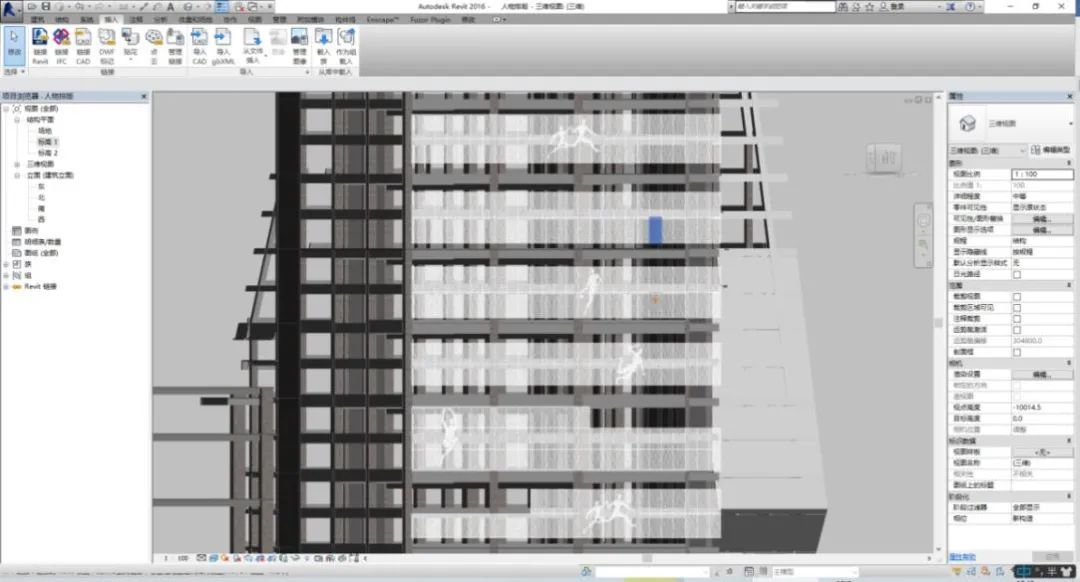Click the ViewCube in the 3D view
1080x582 pixels.
[883, 158]
